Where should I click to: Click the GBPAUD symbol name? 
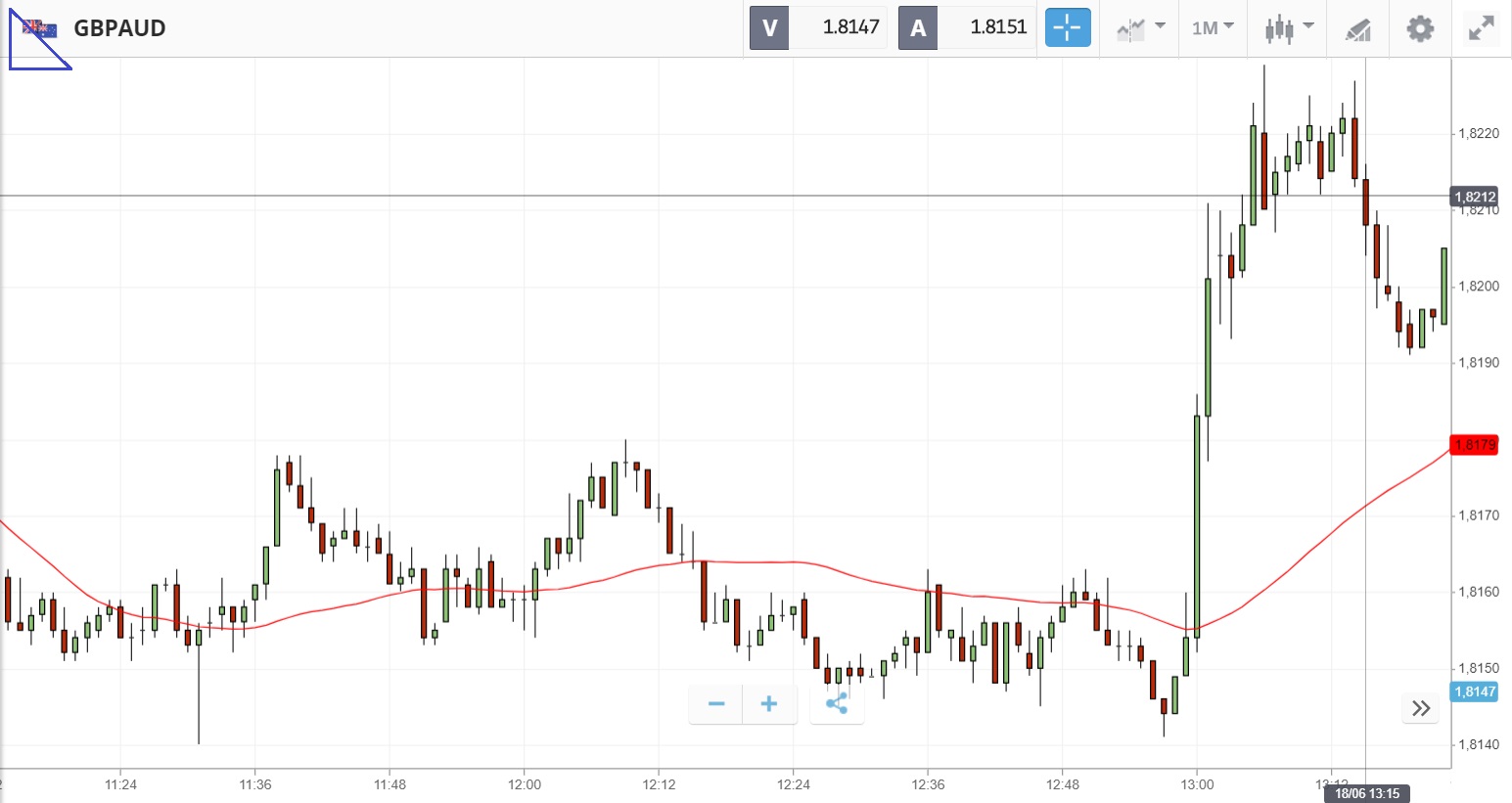coord(119,28)
